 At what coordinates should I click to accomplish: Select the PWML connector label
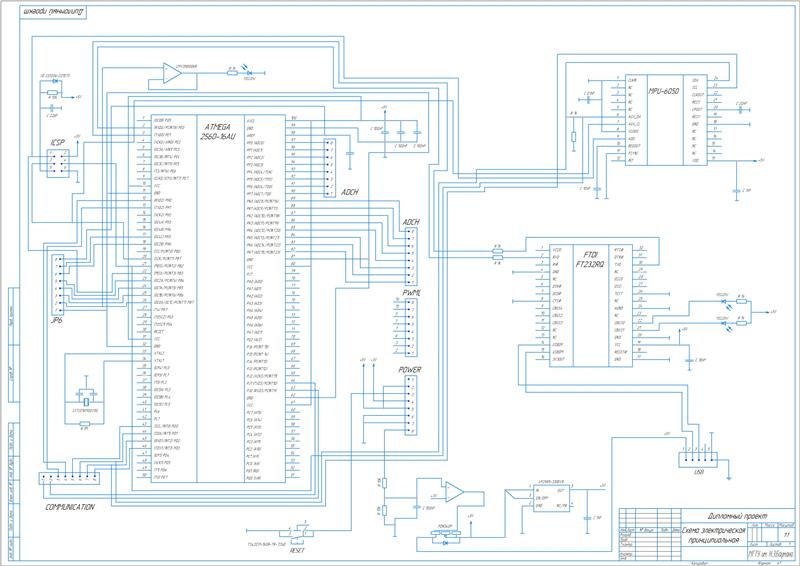pos(411,293)
